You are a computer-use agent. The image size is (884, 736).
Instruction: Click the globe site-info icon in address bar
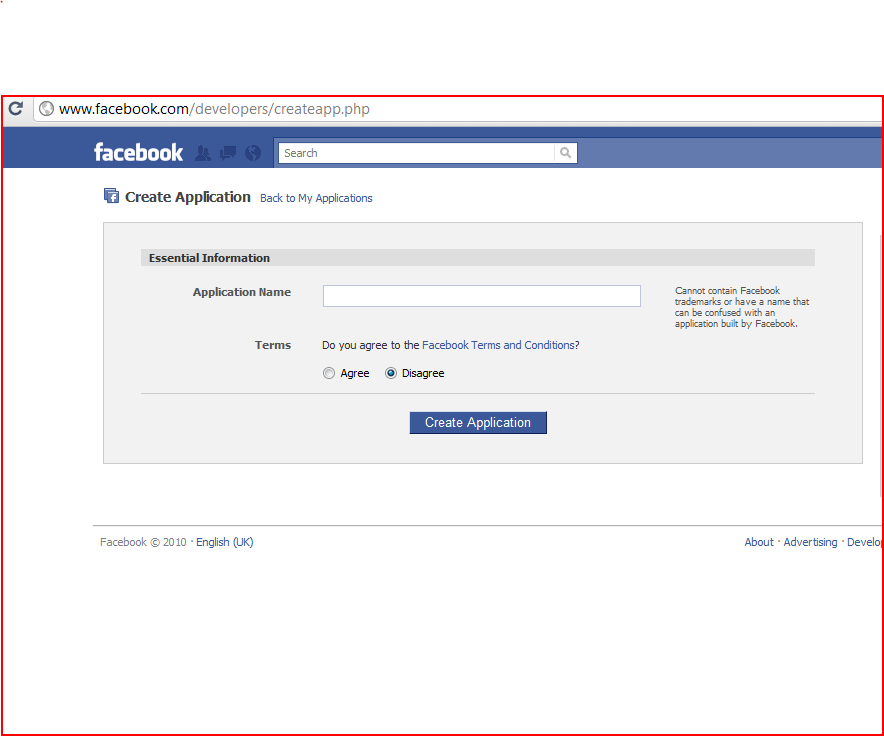point(47,108)
